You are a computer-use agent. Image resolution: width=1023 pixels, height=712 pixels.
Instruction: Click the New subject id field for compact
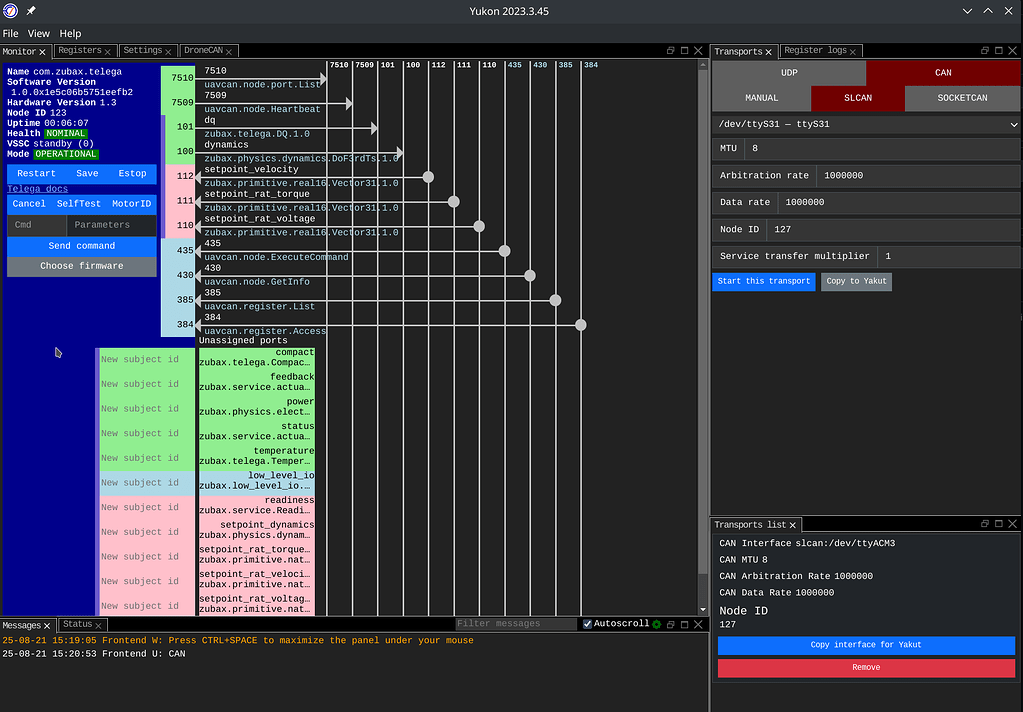[147, 360]
